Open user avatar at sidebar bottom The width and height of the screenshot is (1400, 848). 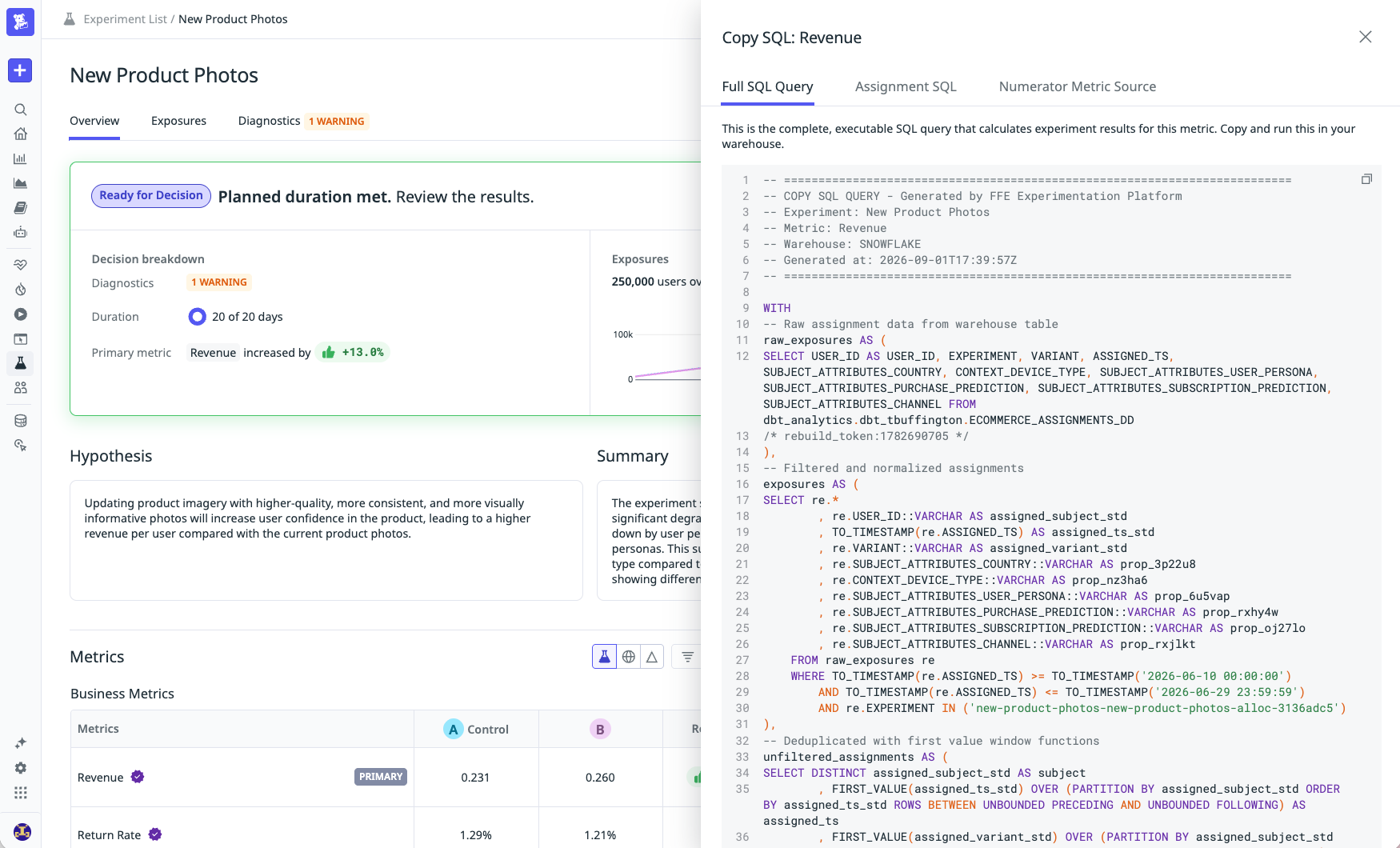pos(22,832)
